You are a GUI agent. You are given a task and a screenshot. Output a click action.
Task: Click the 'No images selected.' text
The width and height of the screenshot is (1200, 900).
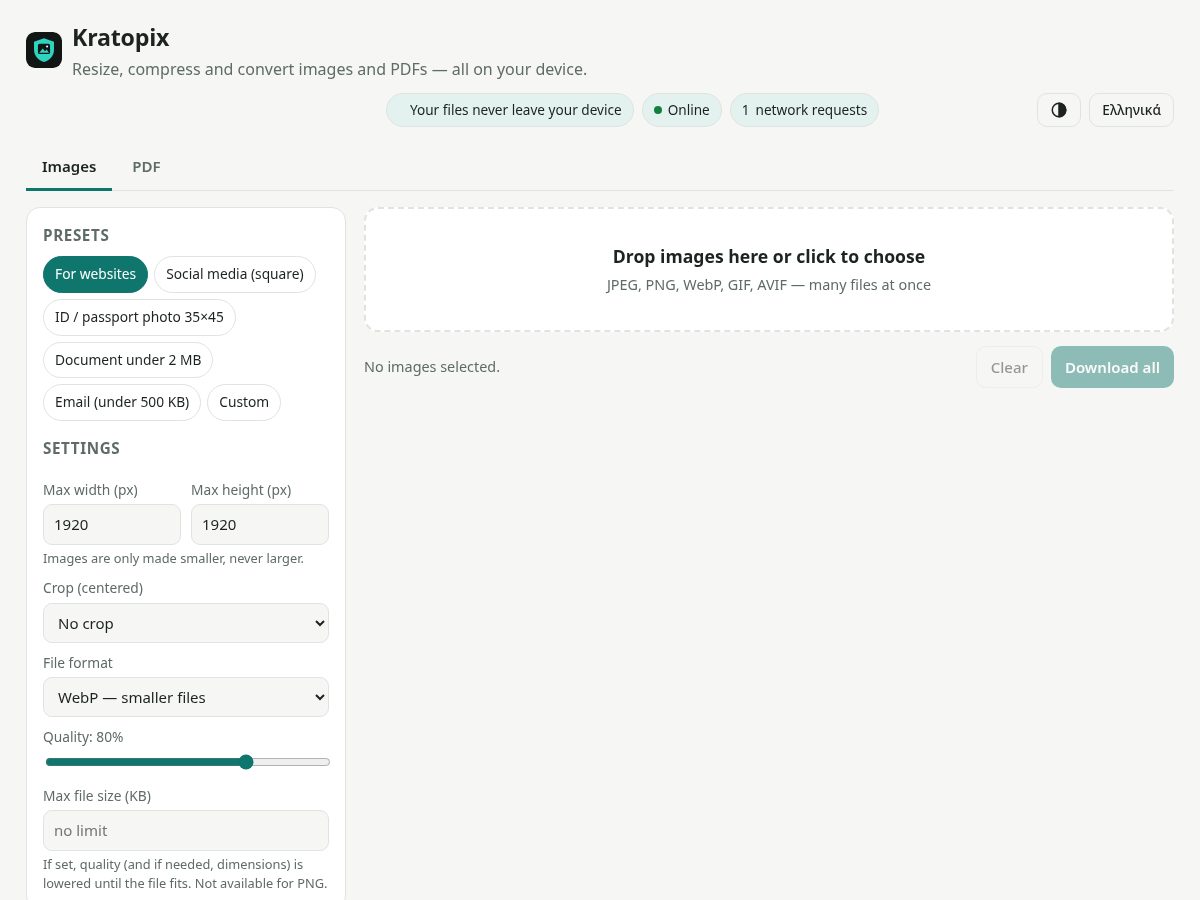432,367
